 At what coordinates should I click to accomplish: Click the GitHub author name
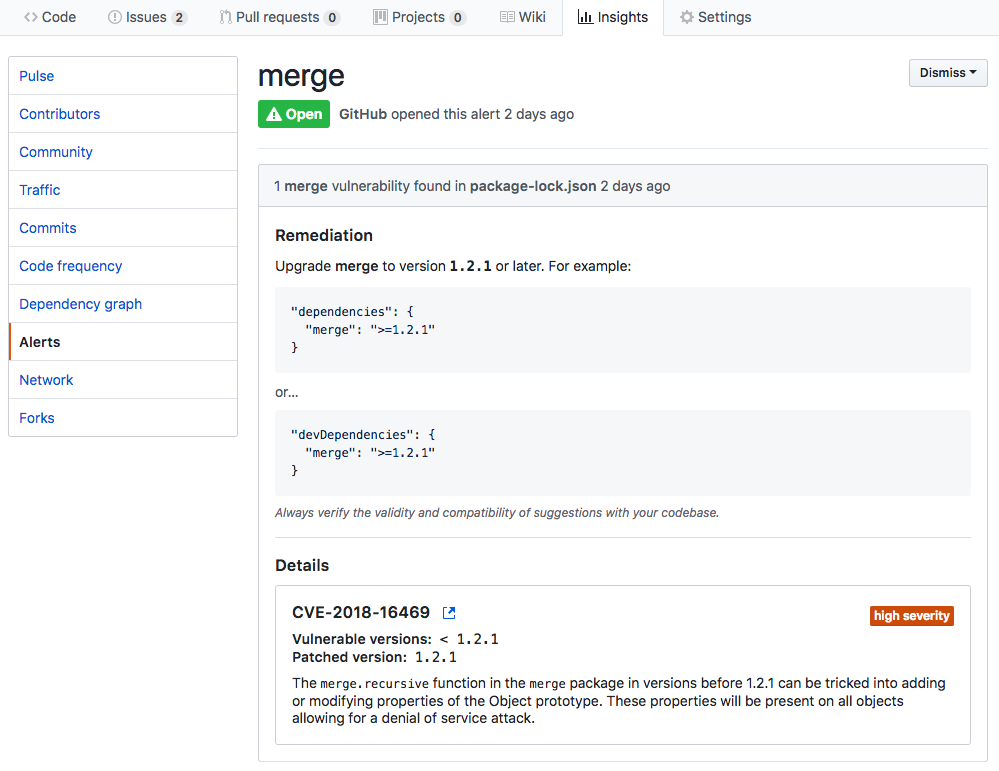point(363,114)
